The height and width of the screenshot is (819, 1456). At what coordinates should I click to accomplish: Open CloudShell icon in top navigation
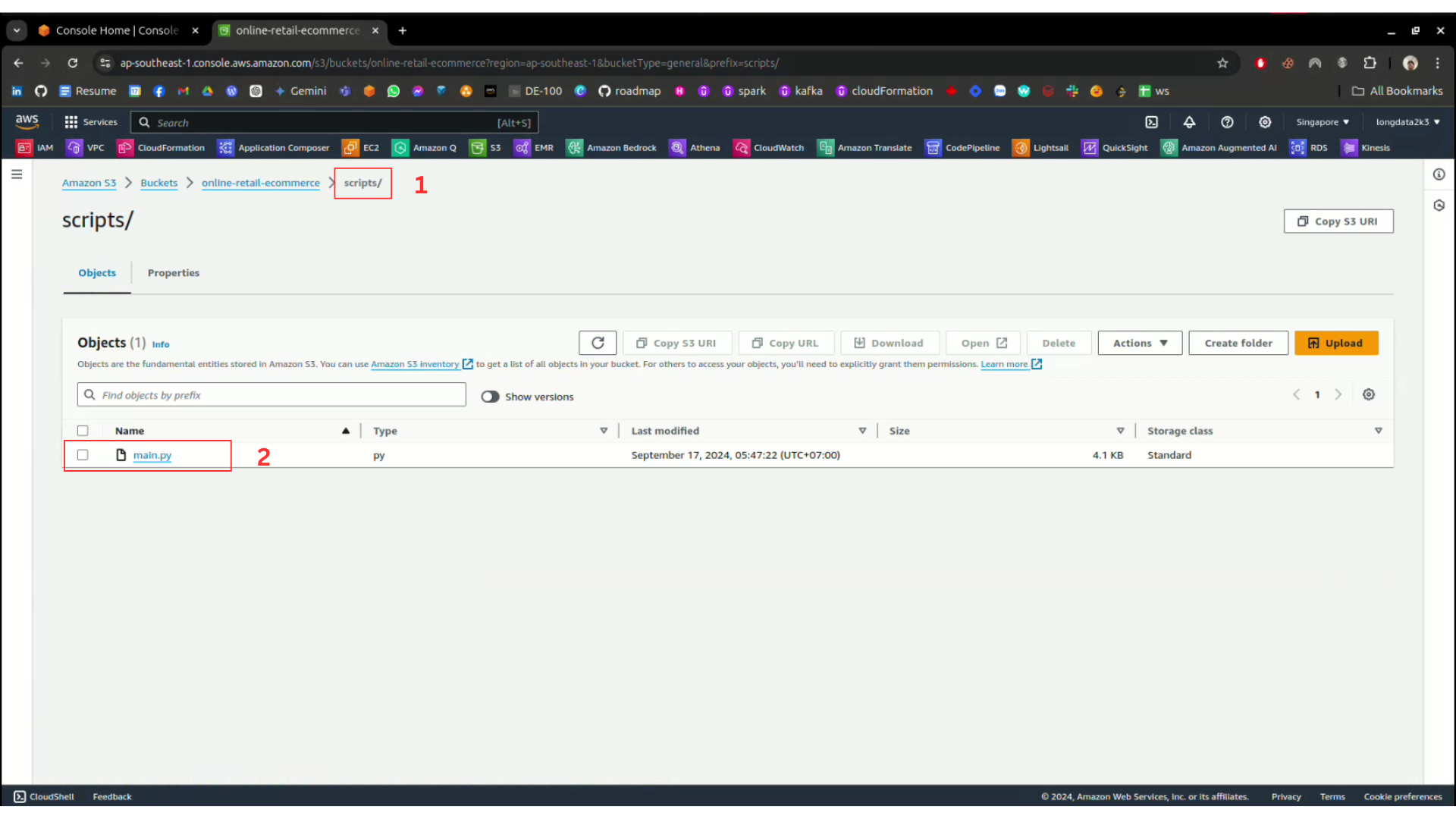point(1151,122)
